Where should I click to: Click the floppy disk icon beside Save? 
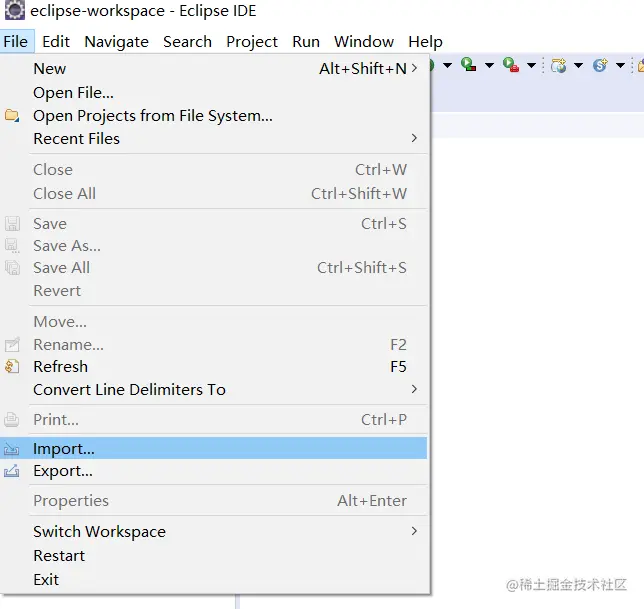[12, 223]
